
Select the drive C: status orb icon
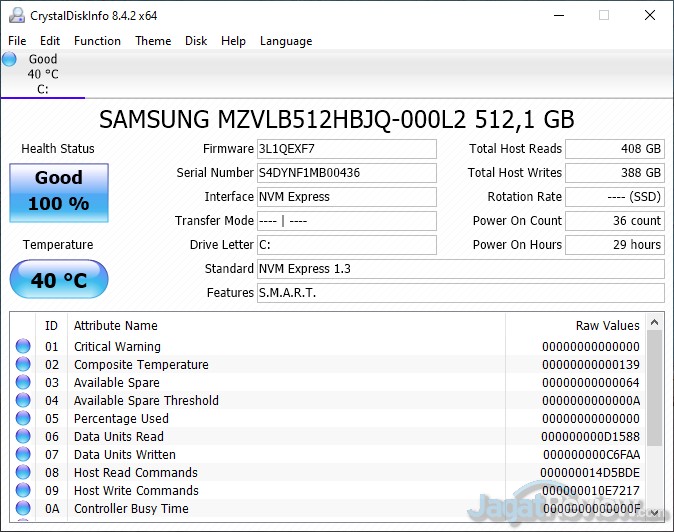(x=10, y=60)
